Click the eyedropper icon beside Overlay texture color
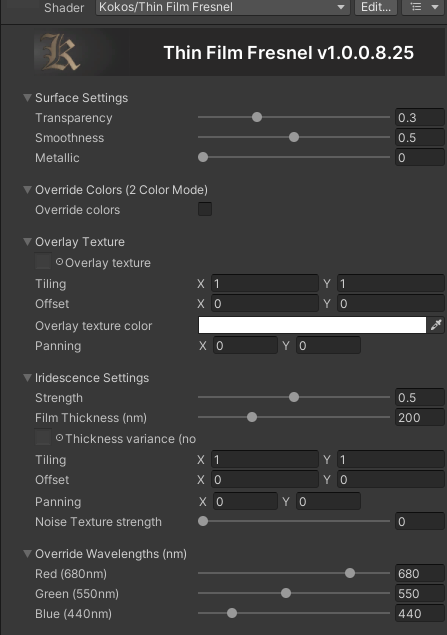 (x=436, y=325)
